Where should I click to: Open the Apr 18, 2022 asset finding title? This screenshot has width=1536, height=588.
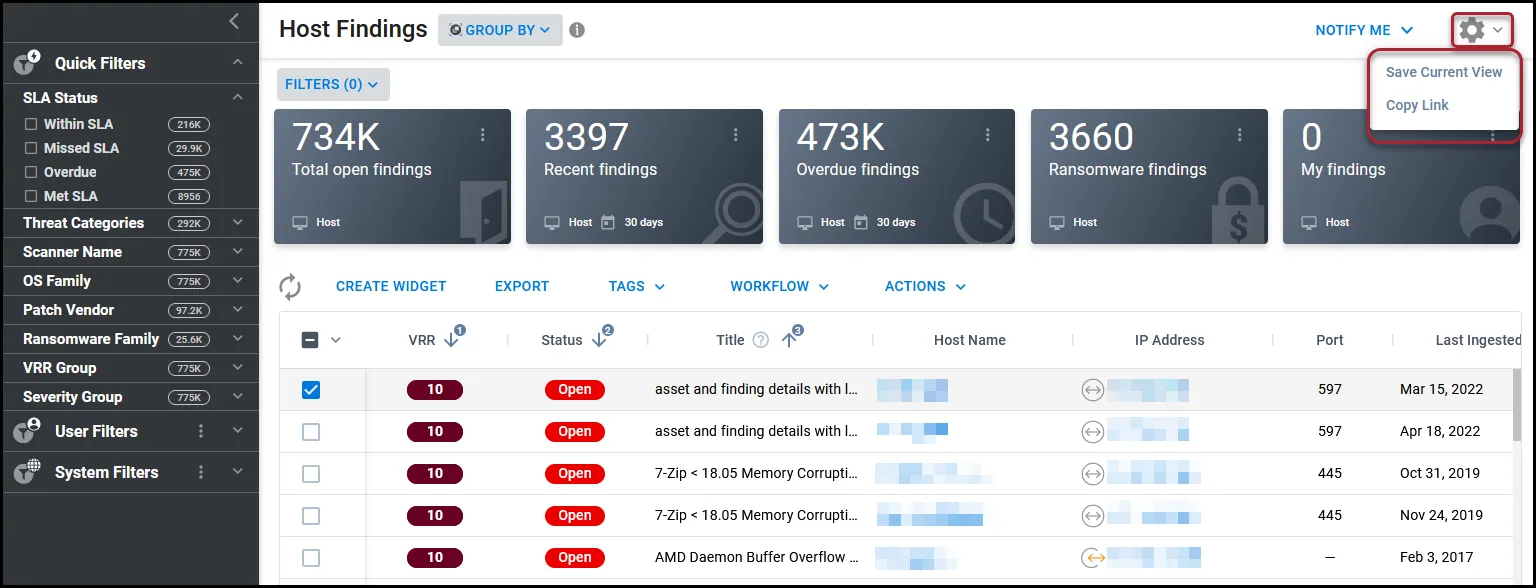757,431
